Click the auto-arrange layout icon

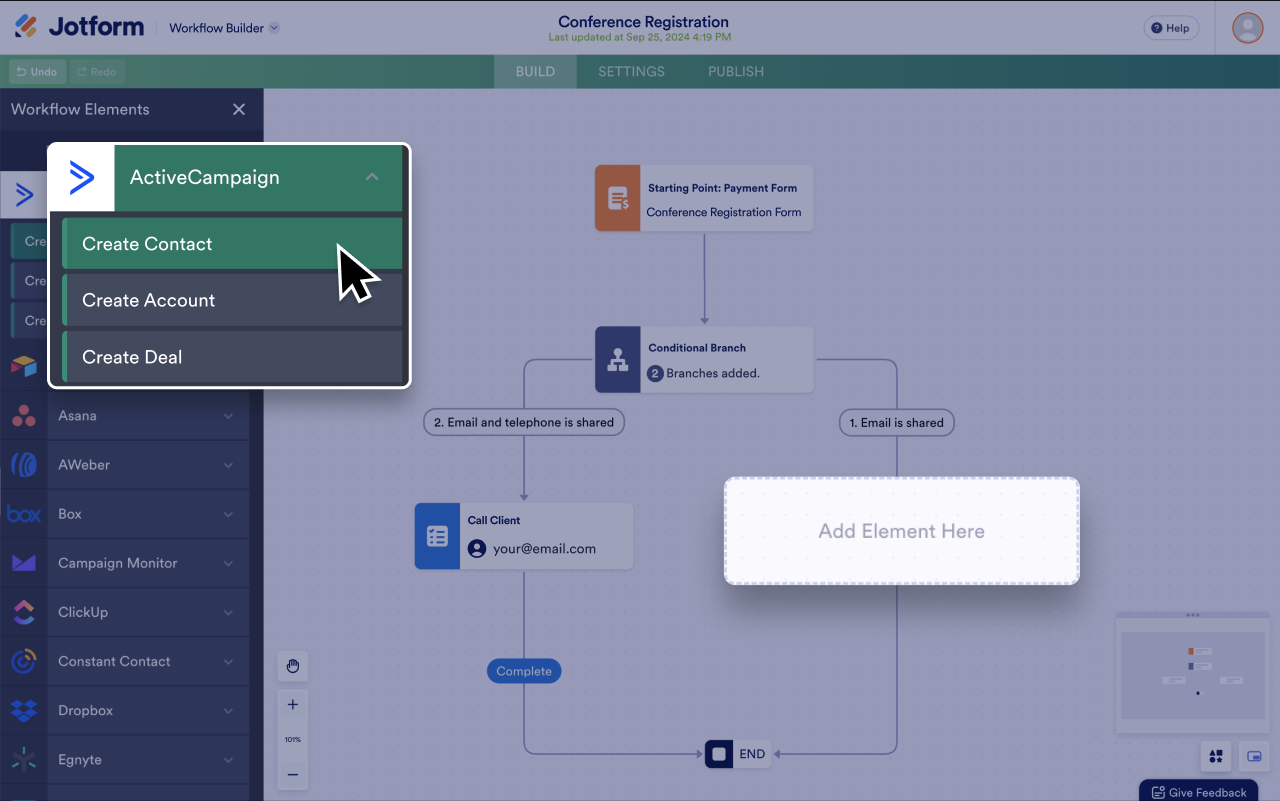[x=1216, y=756]
